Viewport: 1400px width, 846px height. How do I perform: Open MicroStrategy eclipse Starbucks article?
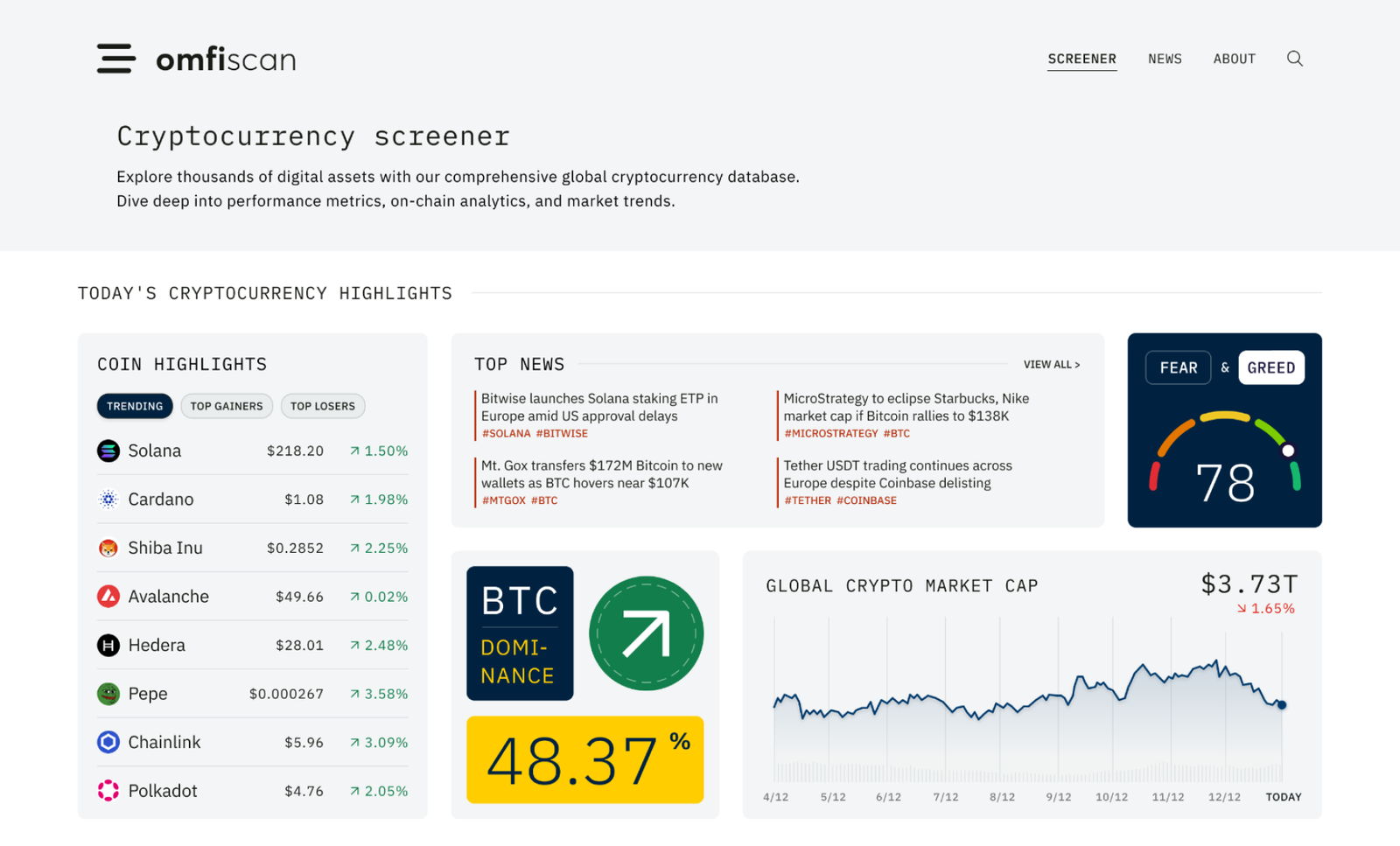tap(906, 407)
